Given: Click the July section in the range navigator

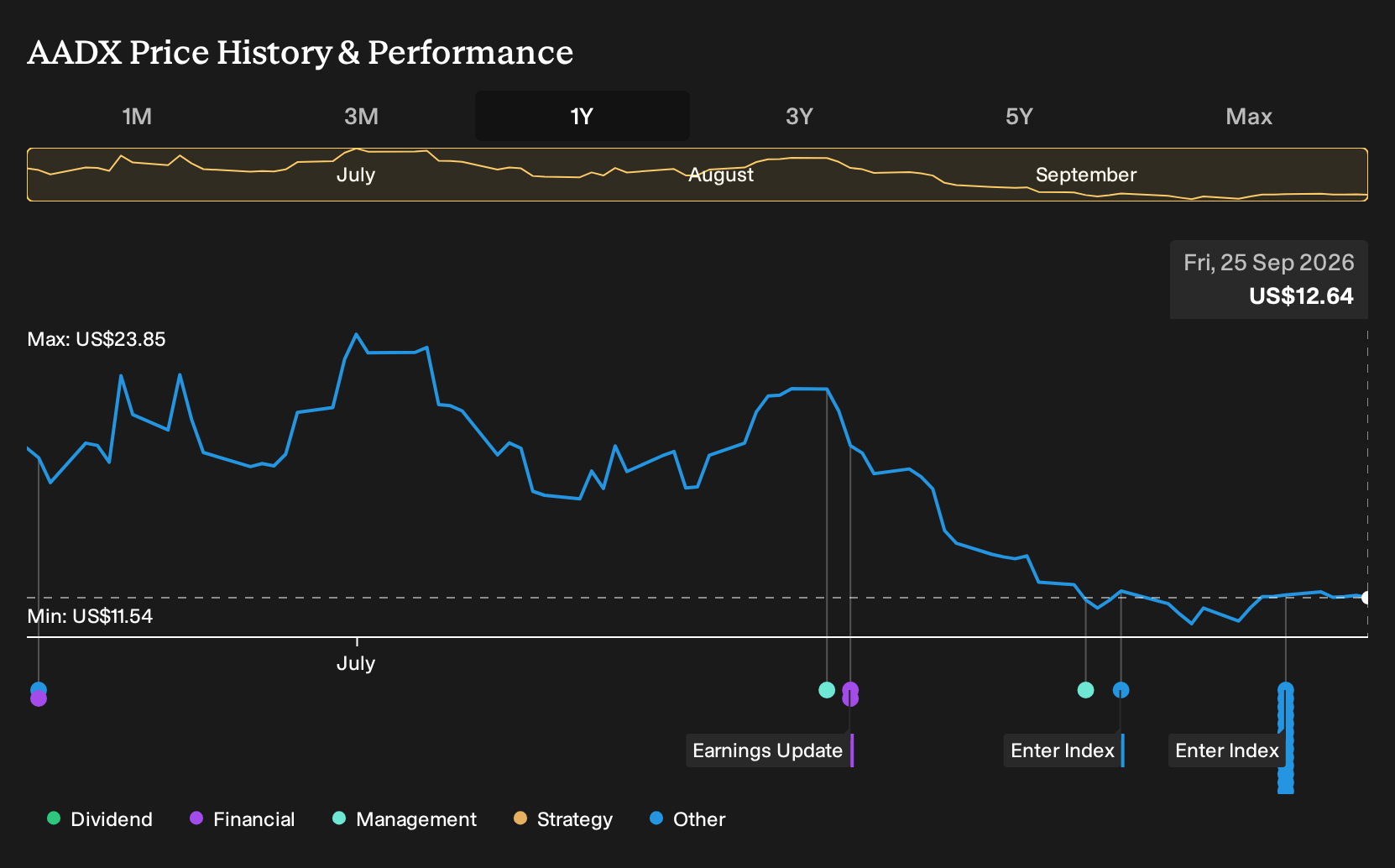Looking at the screenshot, I should [356, 175].
